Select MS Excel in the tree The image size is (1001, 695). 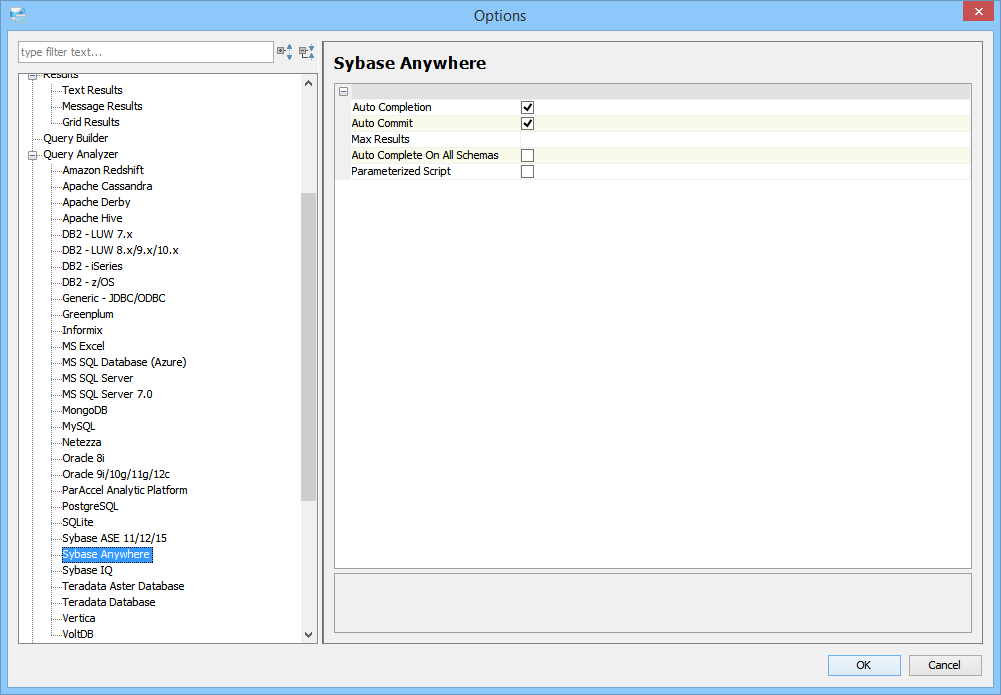pyautogui.click(x=83, y=346)
